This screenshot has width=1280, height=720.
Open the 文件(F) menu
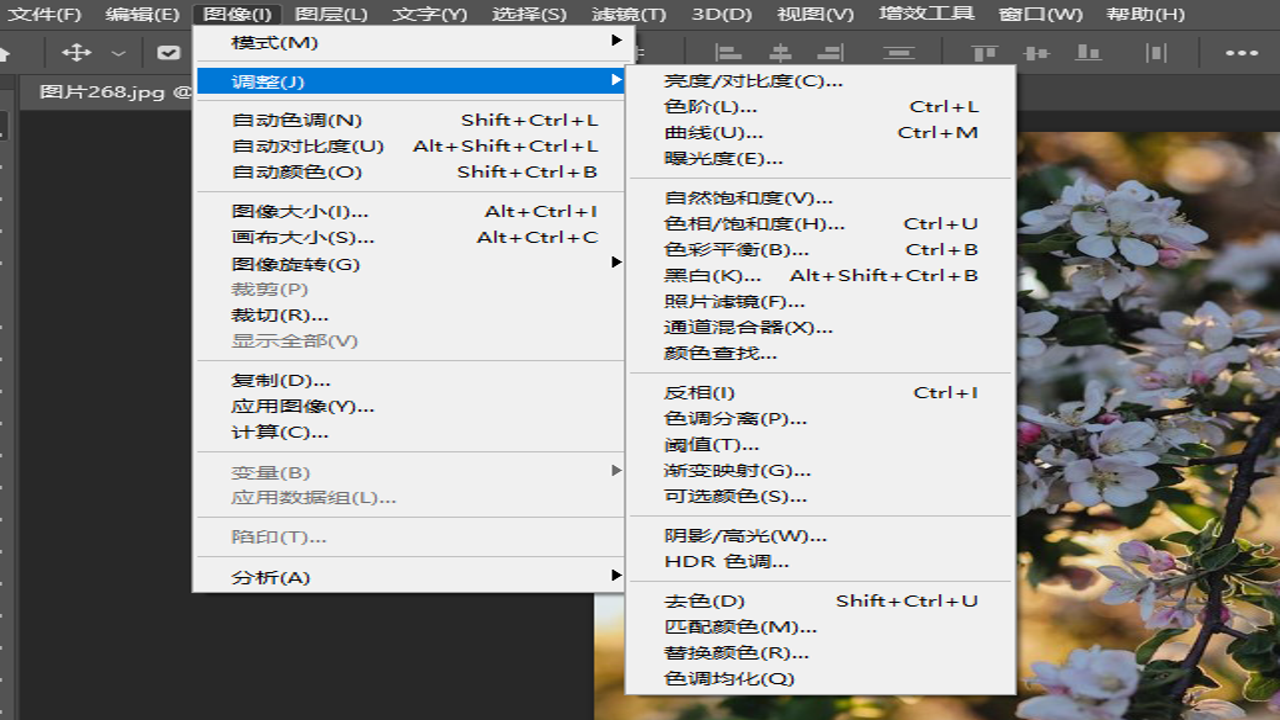click(x=44, y=14)
